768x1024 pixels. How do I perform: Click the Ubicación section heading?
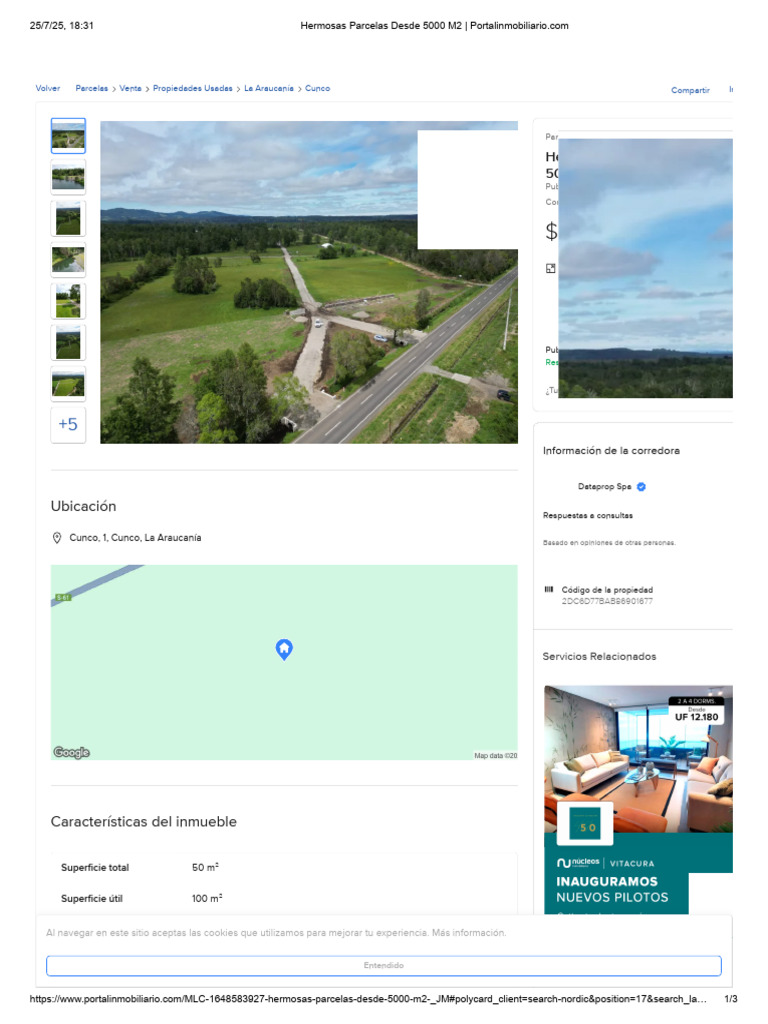84,506
